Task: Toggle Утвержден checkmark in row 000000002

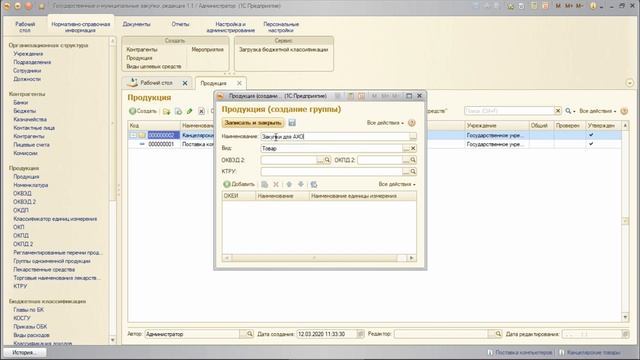Action: (591, 135)
